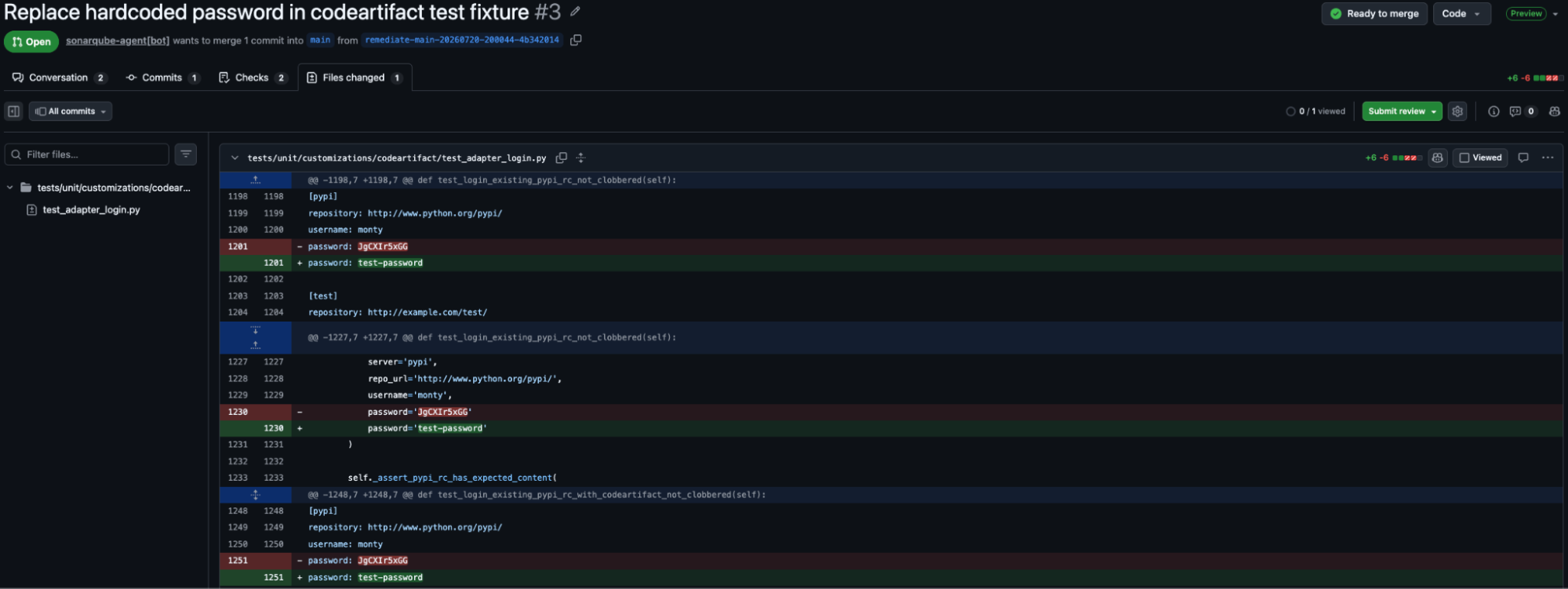The image size is (1568, 589).
Task: Click the 0 / 1 viewed progress indicator
Action: (x=1315, y=111)
